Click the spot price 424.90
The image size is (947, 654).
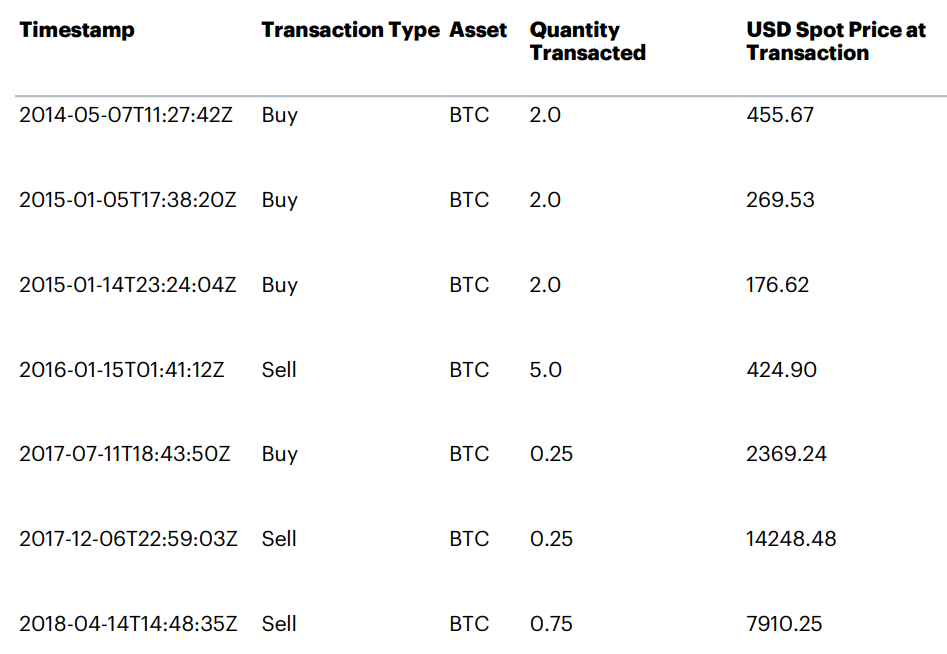(x=781, y=370)
